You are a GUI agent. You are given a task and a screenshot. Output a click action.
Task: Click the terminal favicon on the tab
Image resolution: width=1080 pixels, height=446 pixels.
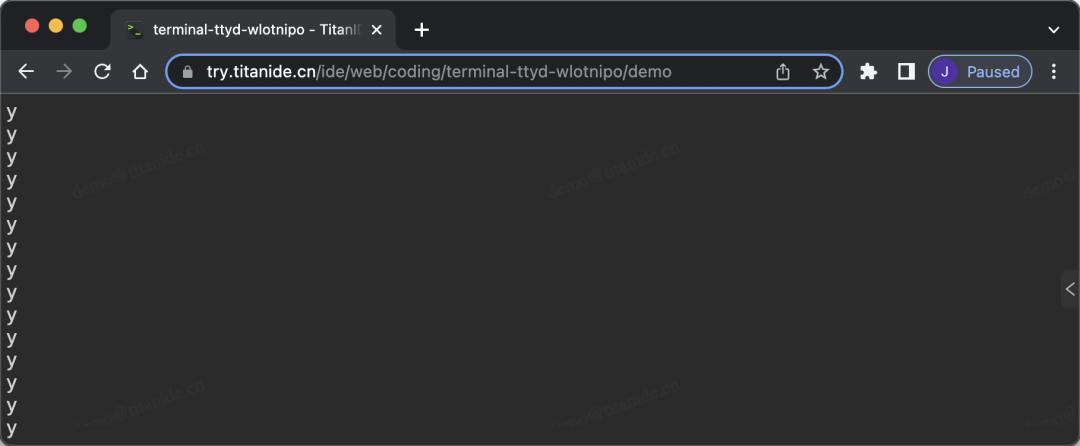(134, 30)
